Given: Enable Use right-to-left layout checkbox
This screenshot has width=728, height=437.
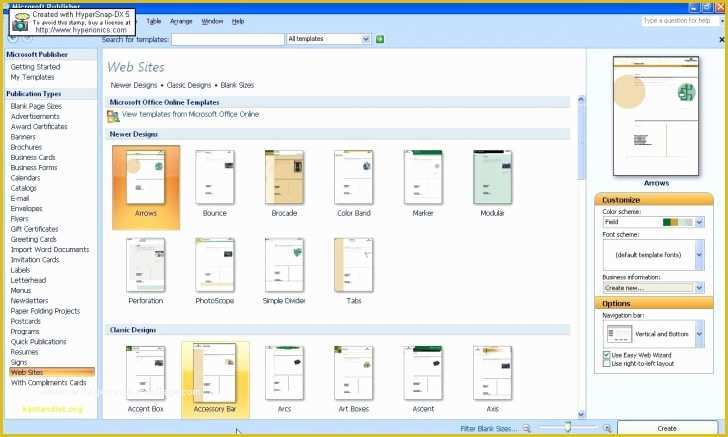Looking at the screenshot, I should coord(606,364).
